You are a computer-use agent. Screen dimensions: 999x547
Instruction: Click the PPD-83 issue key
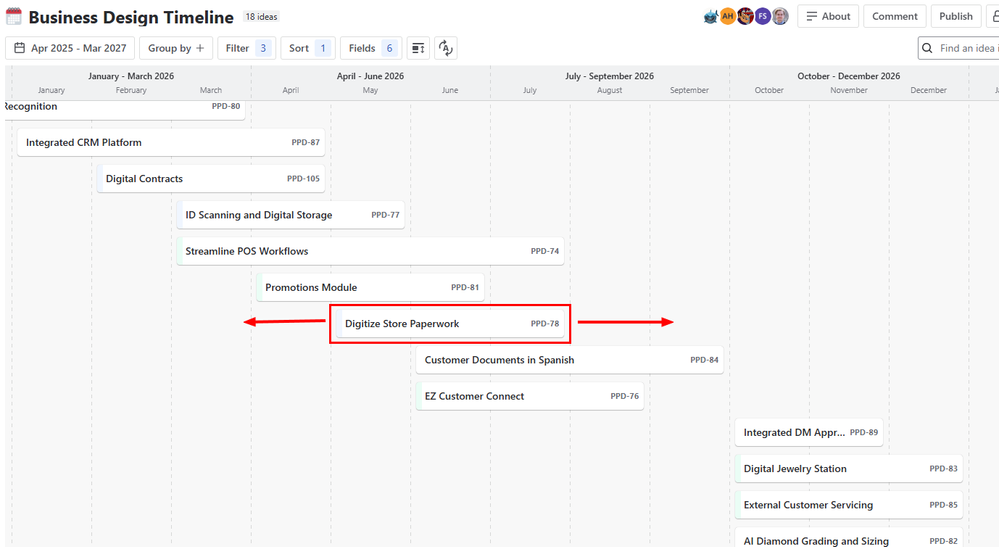pyautogui.click(x=944, y=469)
